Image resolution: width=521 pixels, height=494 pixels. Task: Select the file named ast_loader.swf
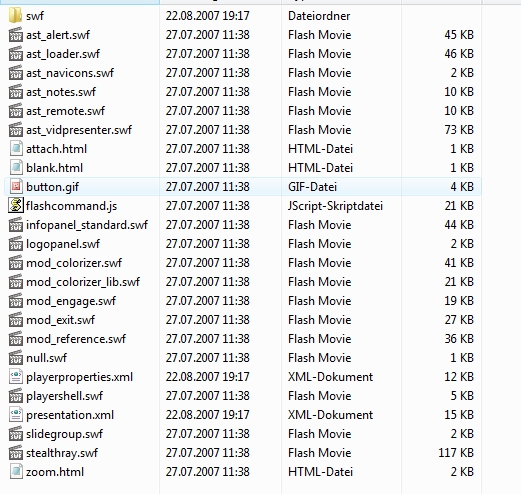tap(63, 54)
